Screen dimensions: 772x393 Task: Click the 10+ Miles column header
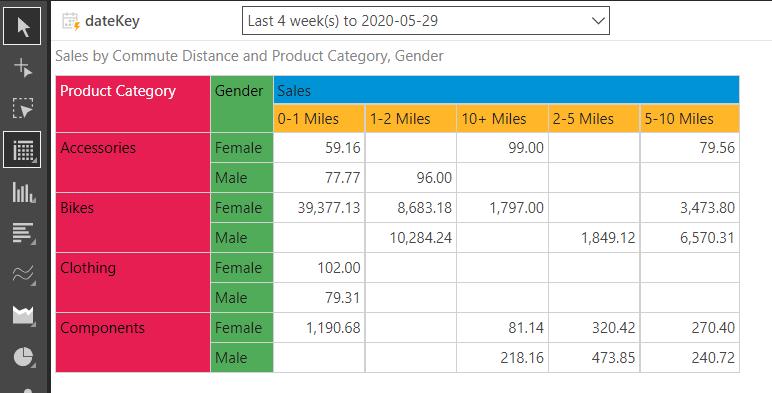point(503,119)
